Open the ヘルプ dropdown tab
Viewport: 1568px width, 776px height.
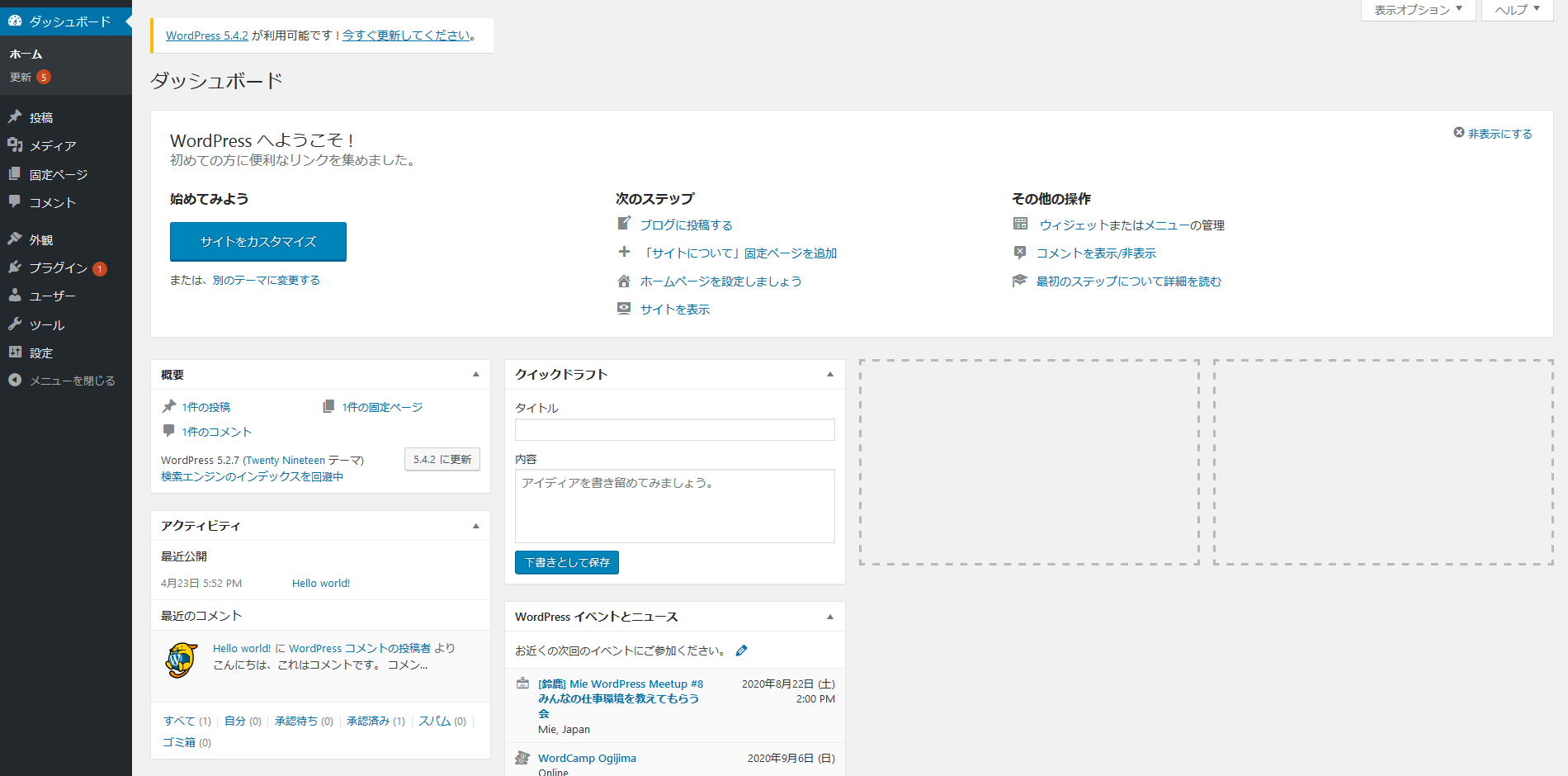click(1517, 10)
